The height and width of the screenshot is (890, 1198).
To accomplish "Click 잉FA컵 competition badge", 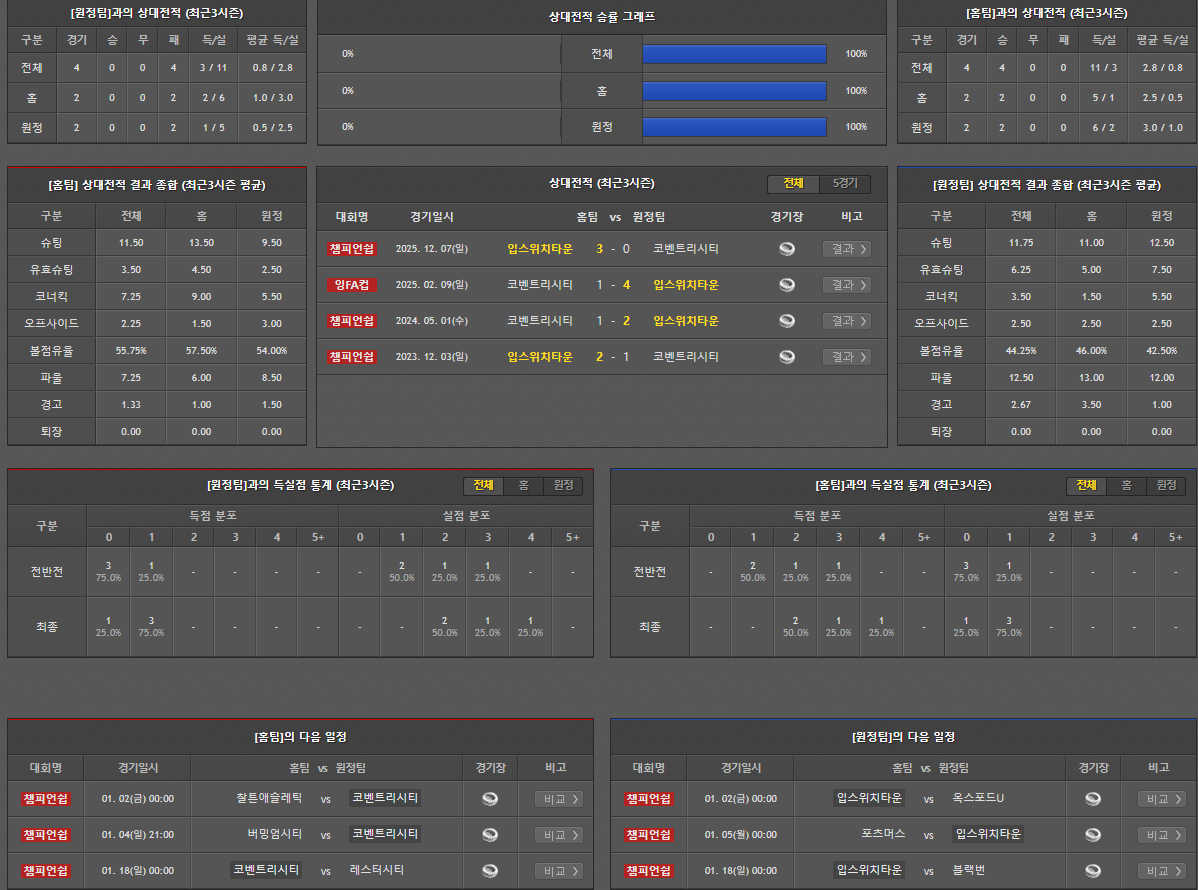I will point(353,285).
